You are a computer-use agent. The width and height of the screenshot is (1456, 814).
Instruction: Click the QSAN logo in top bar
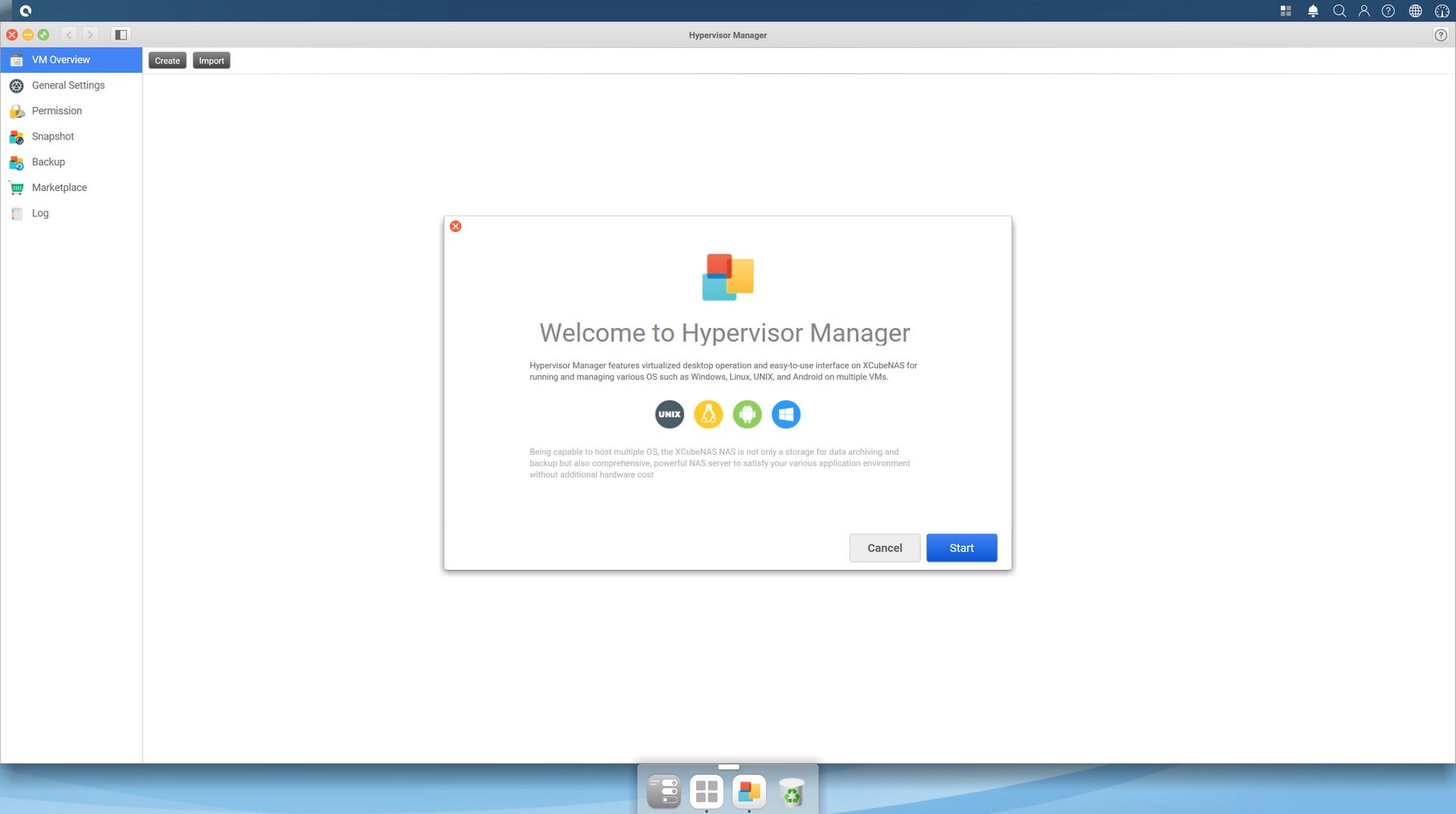point(26,11)
